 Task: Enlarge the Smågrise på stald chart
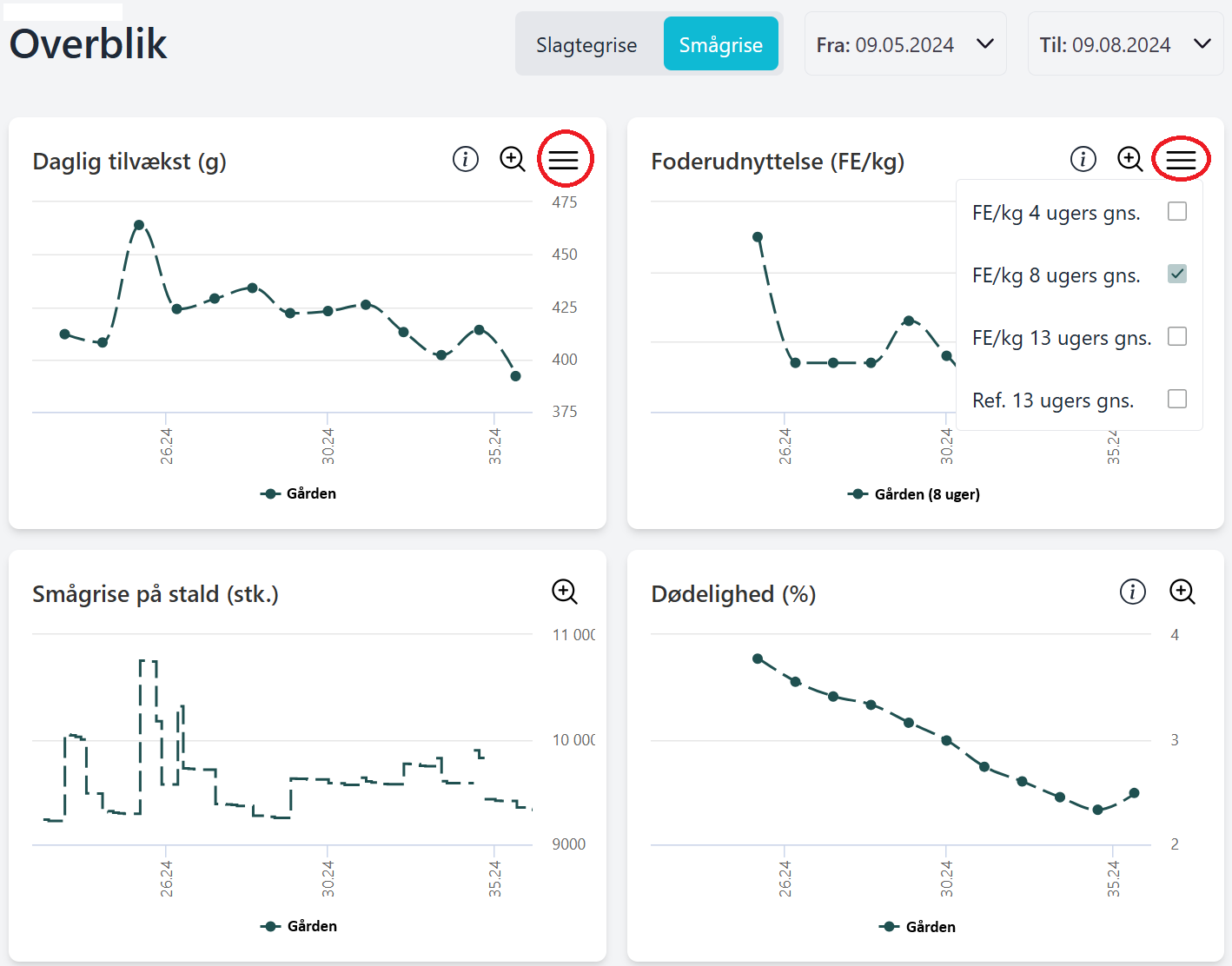(565, 592)
